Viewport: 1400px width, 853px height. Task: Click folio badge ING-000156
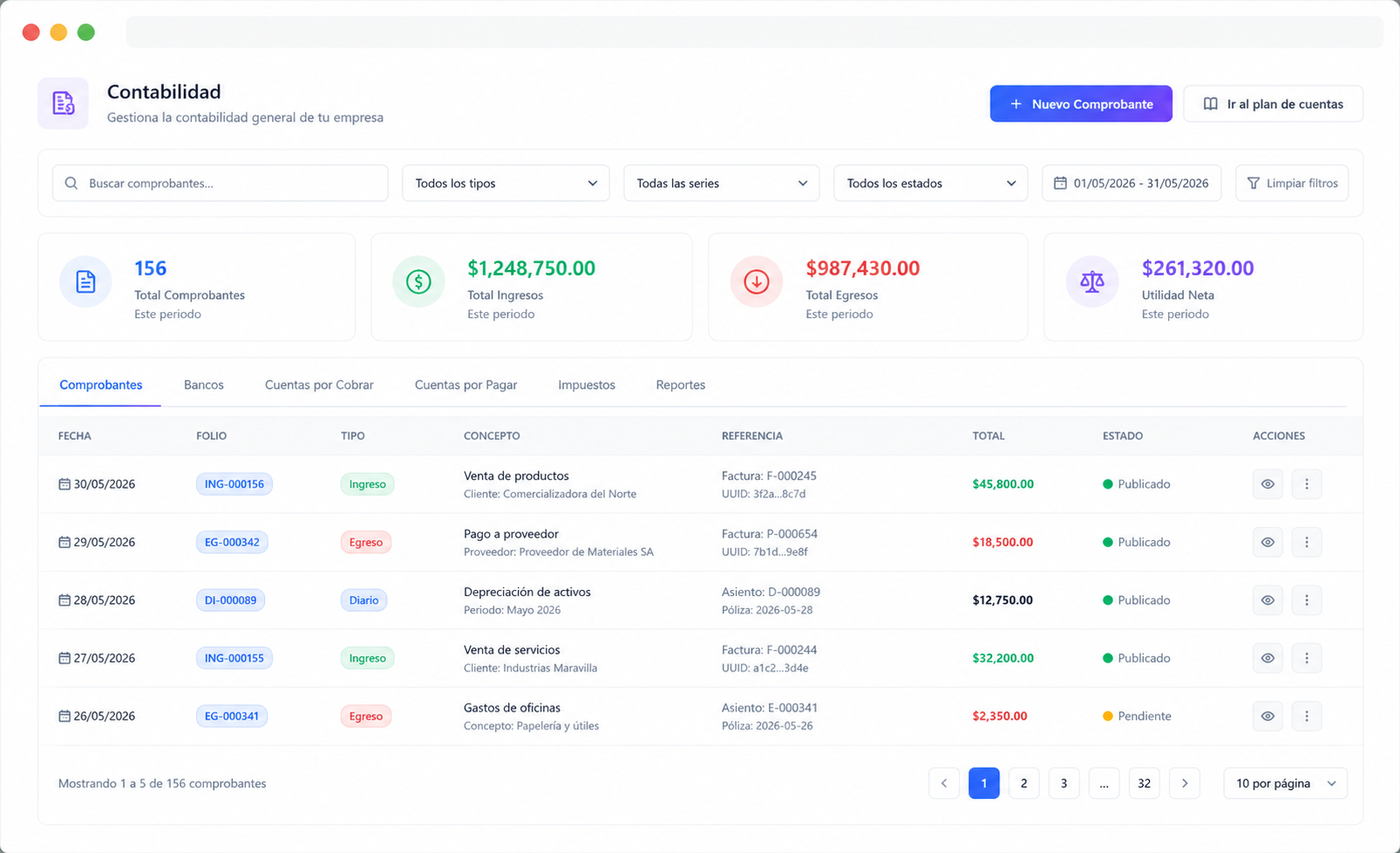234,484
